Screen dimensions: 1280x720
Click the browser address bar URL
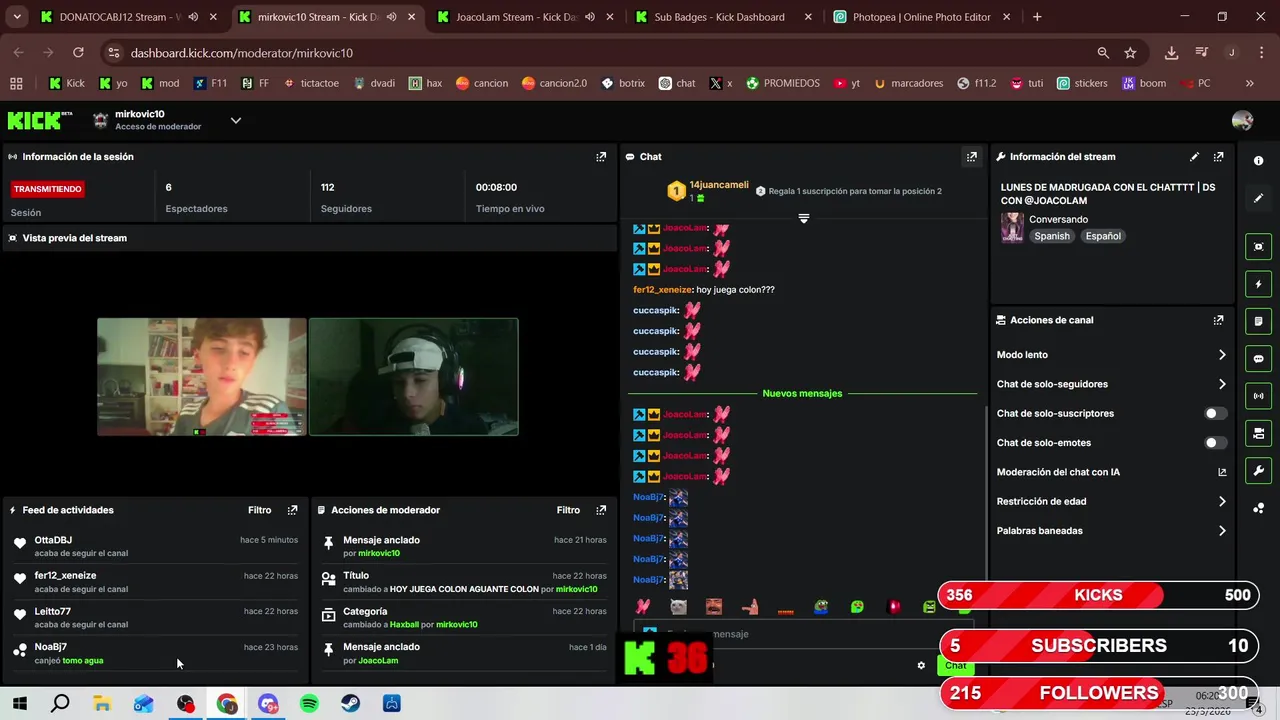click(x=242, y=53)
